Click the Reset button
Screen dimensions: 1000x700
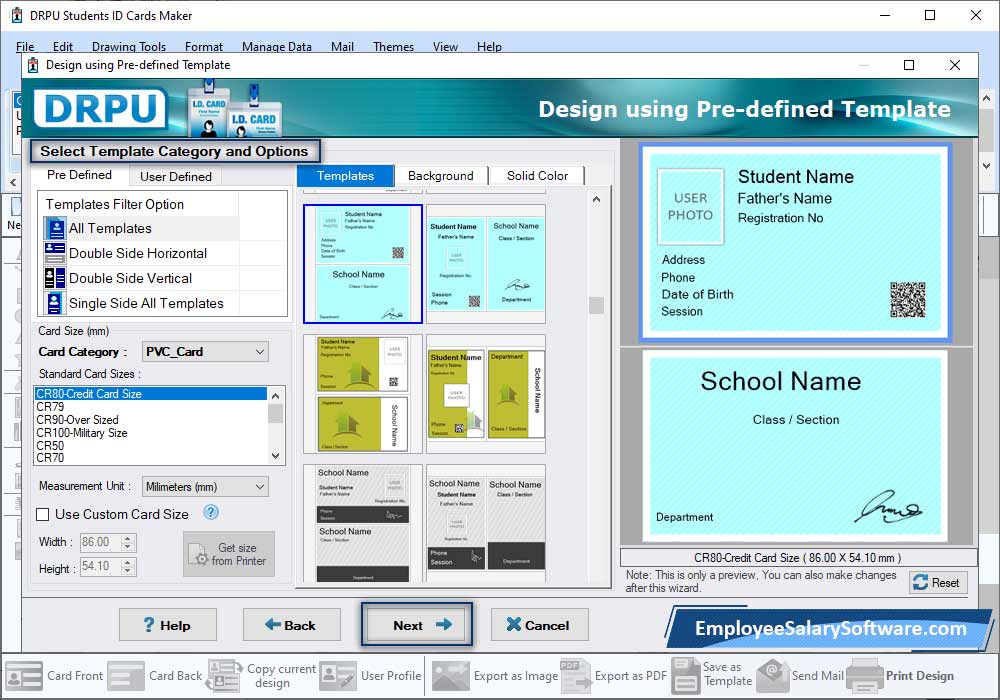tap(938, 583)
